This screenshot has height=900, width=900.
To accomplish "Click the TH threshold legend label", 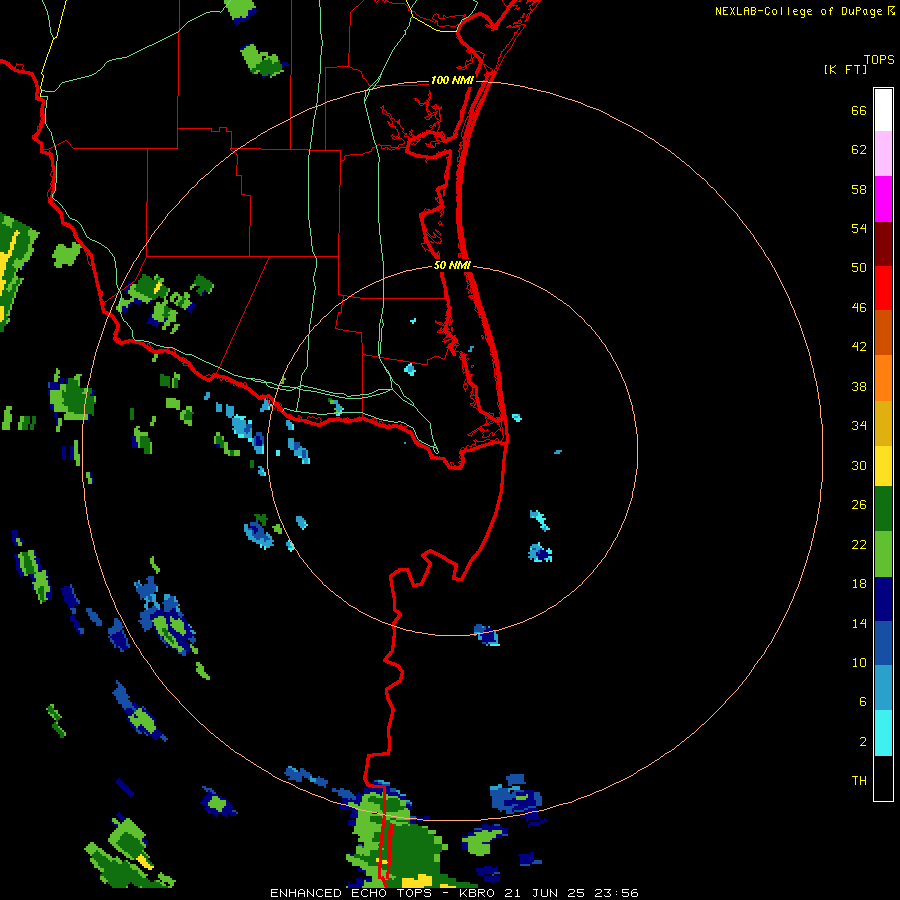I will click(x=859, y=781).
